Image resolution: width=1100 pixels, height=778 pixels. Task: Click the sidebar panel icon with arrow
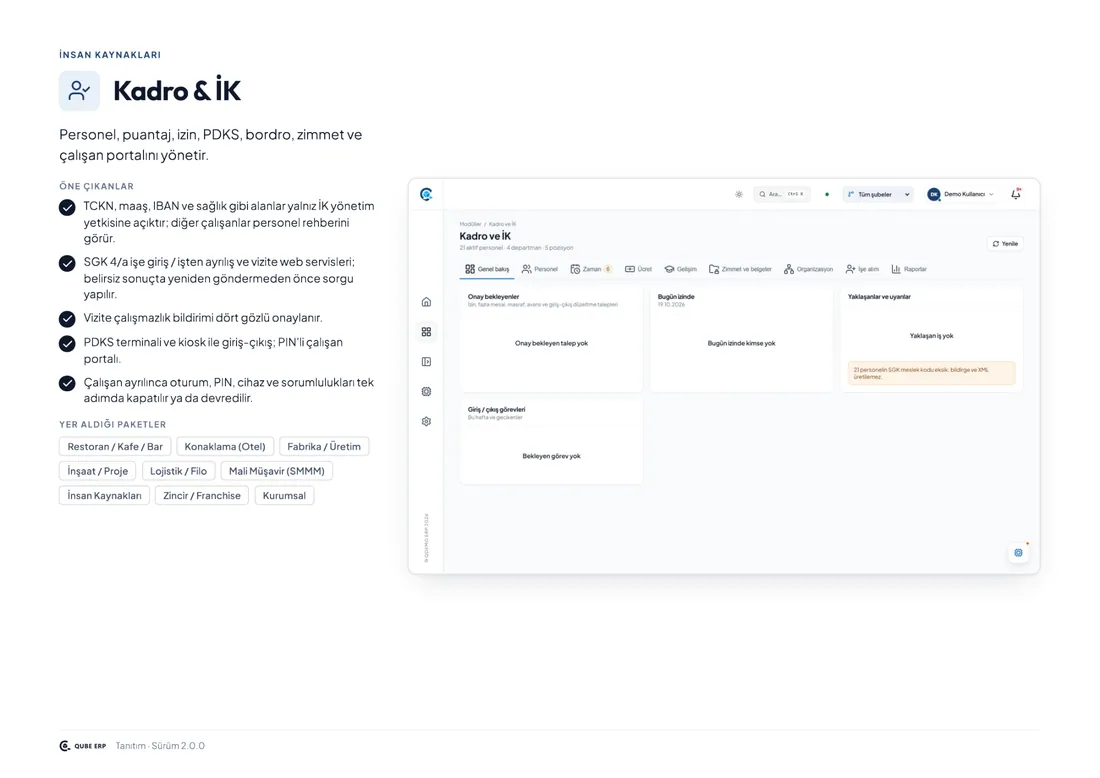click(426, 362)
